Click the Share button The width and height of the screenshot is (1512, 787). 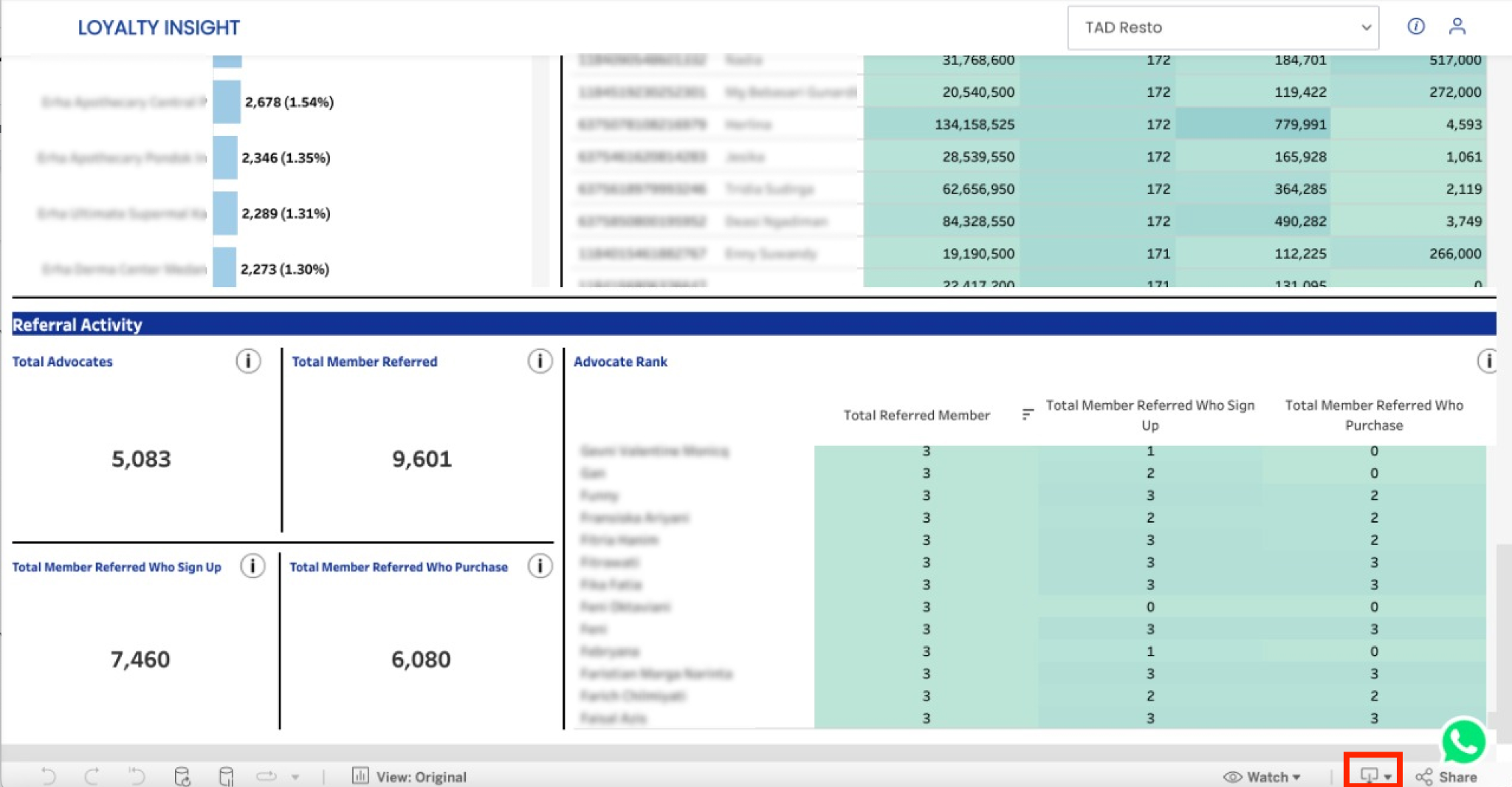coord(1446,777)
